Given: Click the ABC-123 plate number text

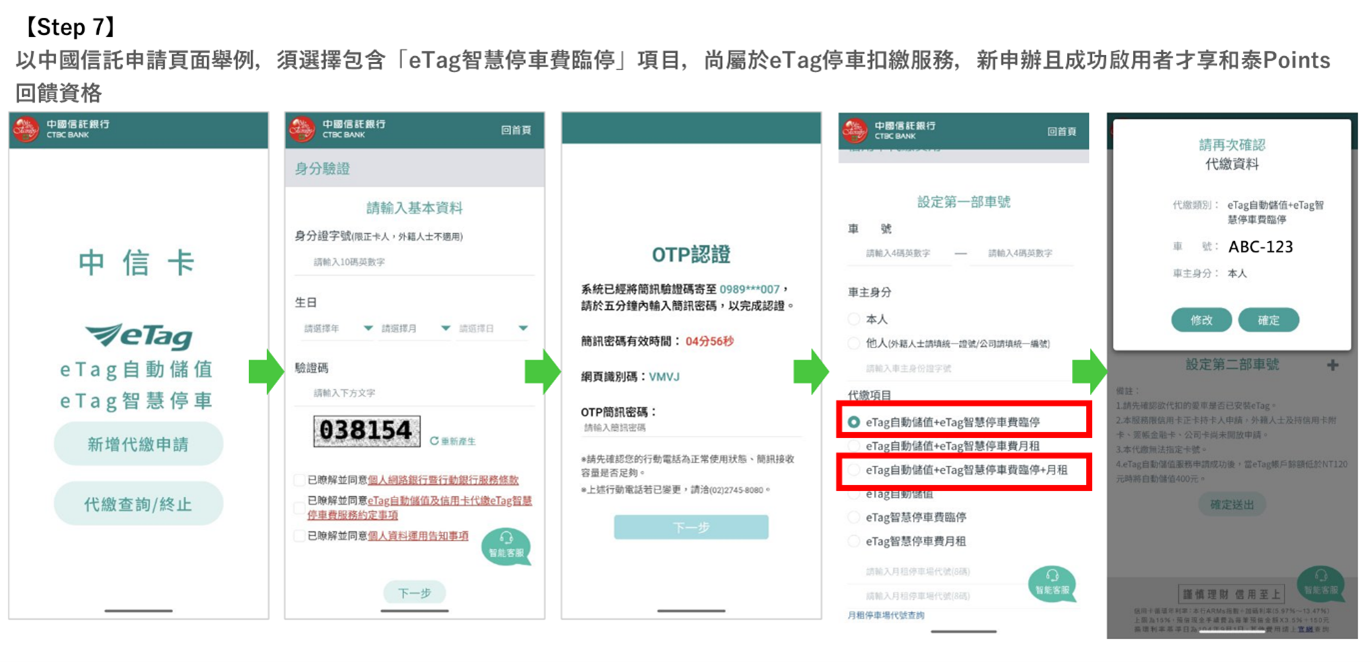Looking at the screenshot, I should tap(1261, 246).
